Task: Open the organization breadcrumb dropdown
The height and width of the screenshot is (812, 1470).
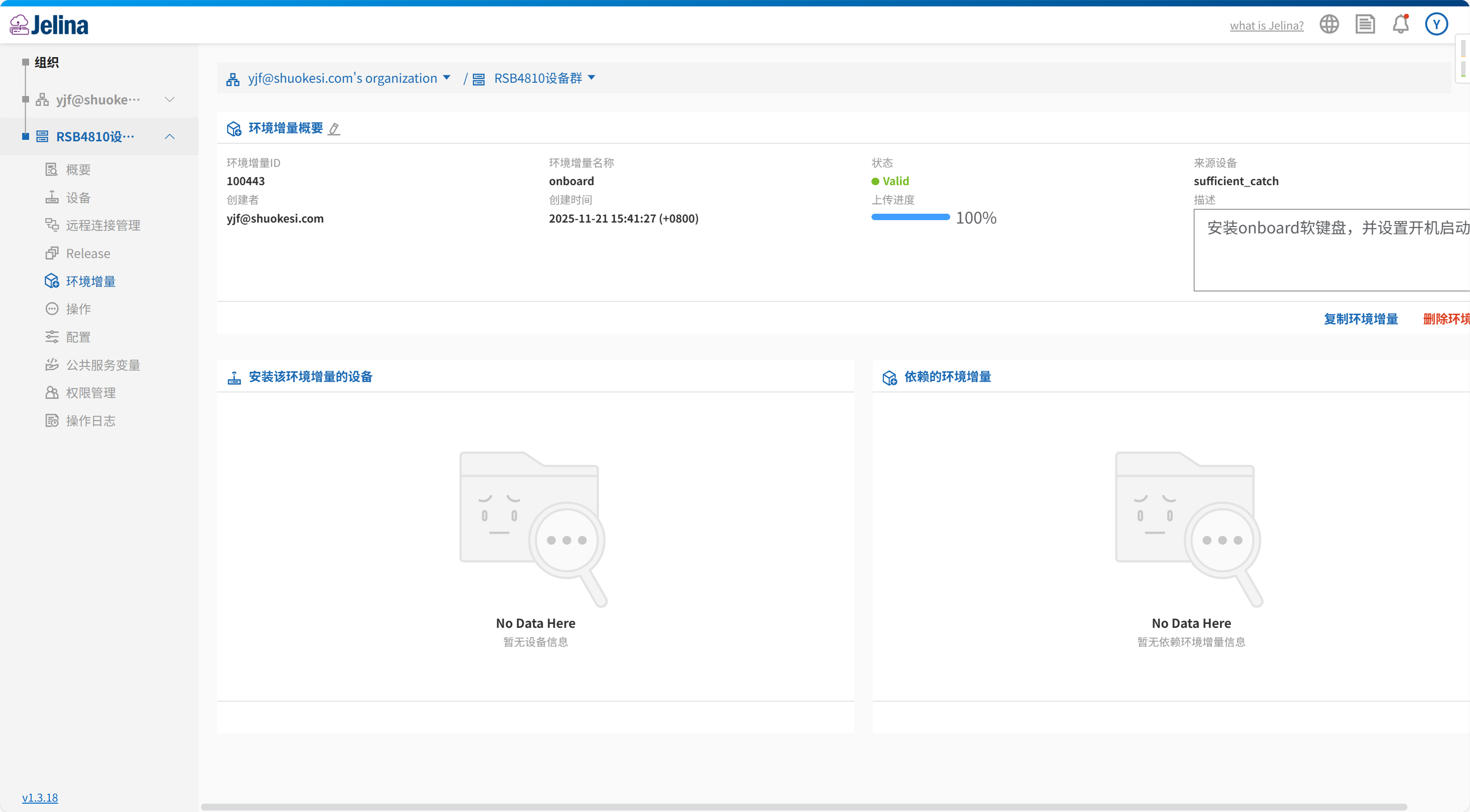Action: 447,78
